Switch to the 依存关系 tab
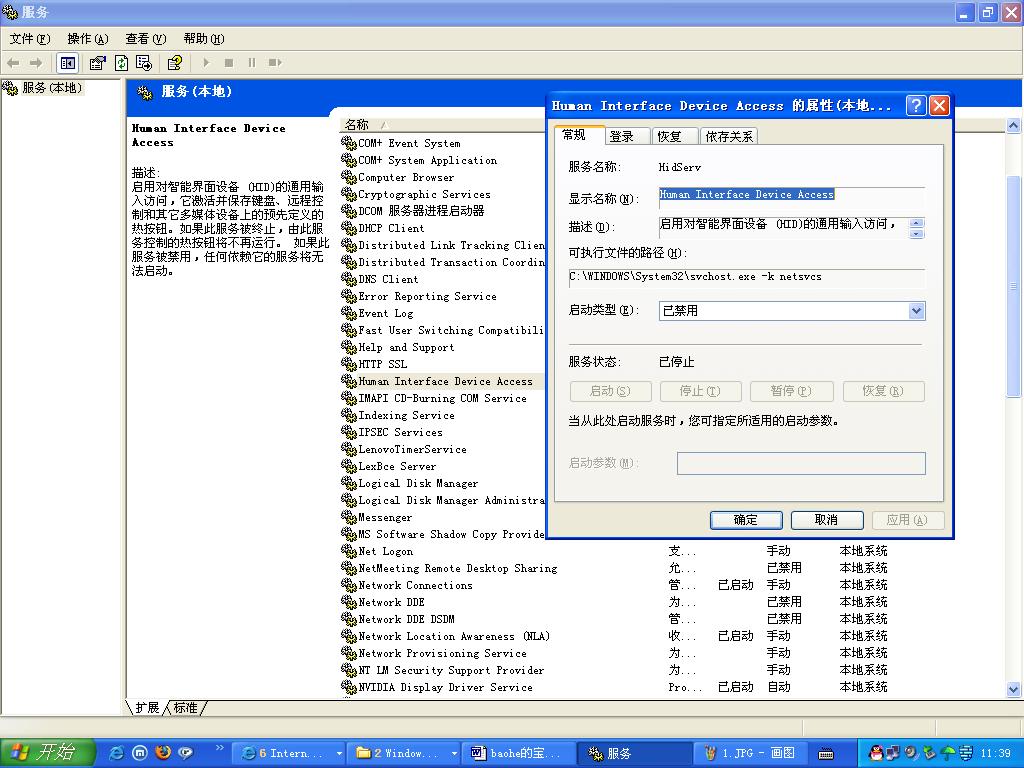The height and width of the screenshot is (768, 1024). (x=729, y=136)
